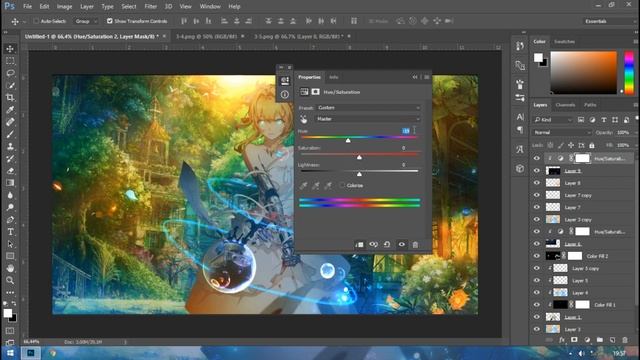Select the Rectangular Marquee tool
Image resolution: width=640 pixels, height=360 pixels.
tap(10, 61)
